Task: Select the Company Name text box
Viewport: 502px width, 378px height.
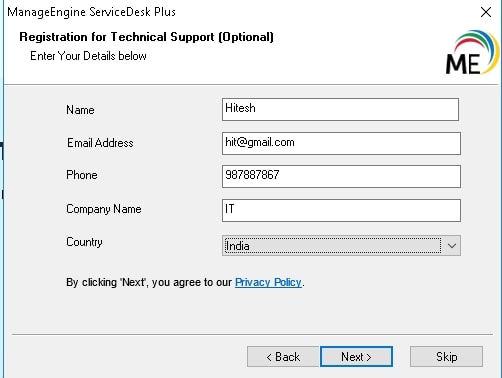Action: (x=341, y=210)
